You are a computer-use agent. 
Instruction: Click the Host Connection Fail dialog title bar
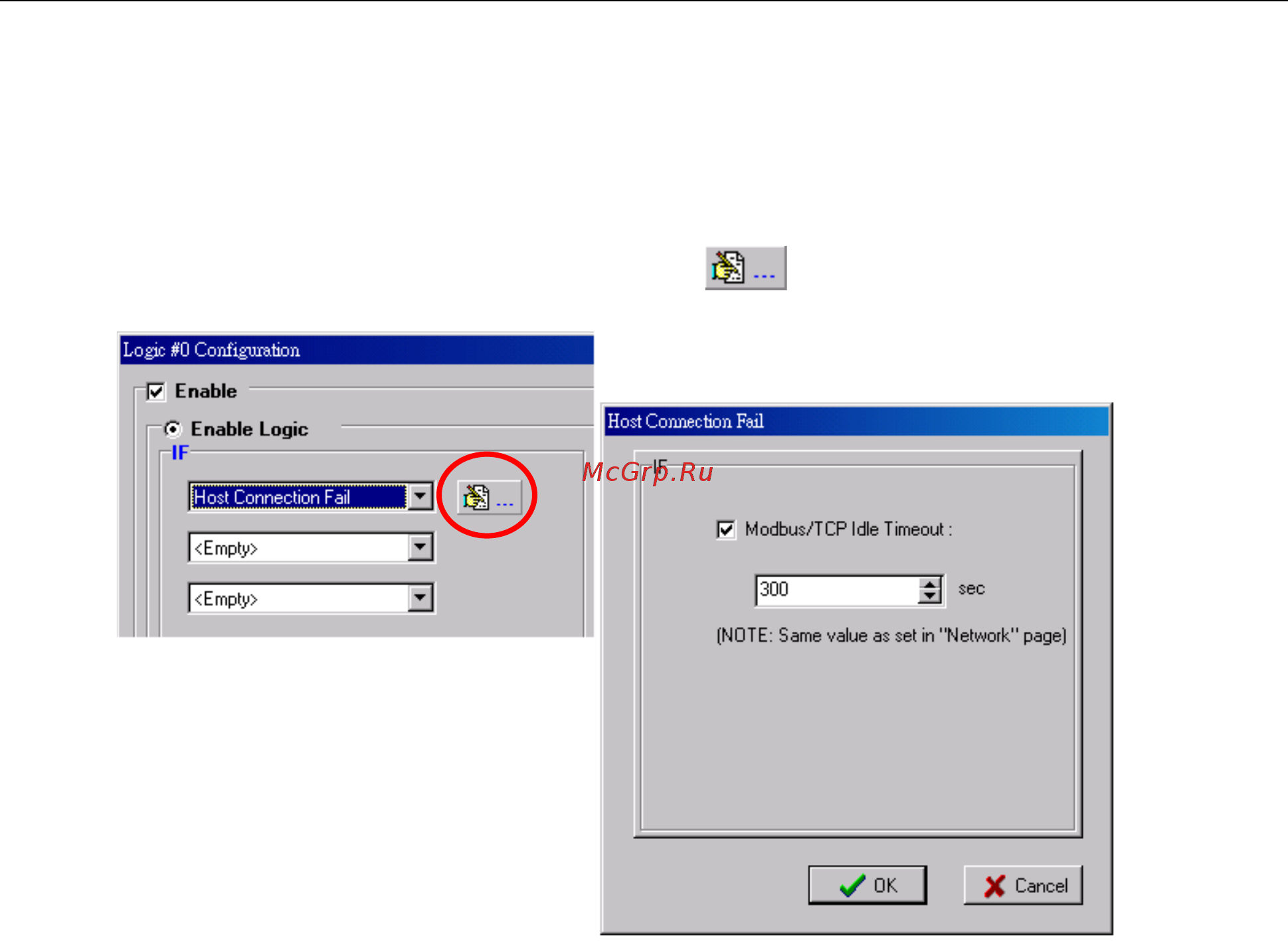[x=856, y=421]
